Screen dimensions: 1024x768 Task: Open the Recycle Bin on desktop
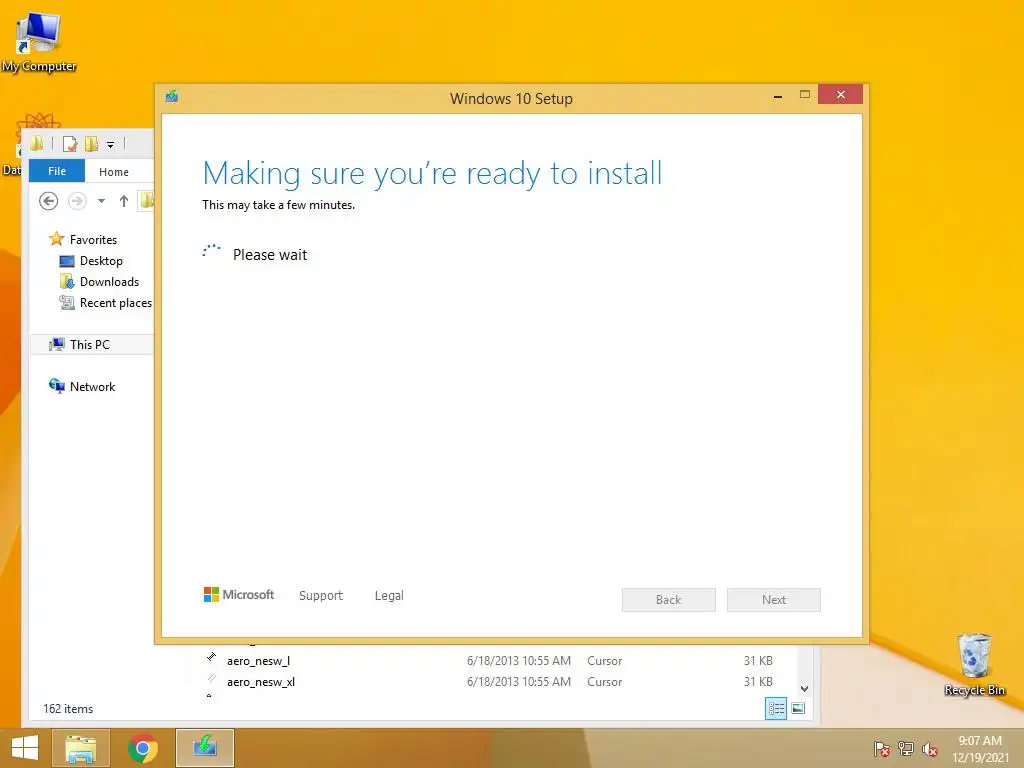974,664
